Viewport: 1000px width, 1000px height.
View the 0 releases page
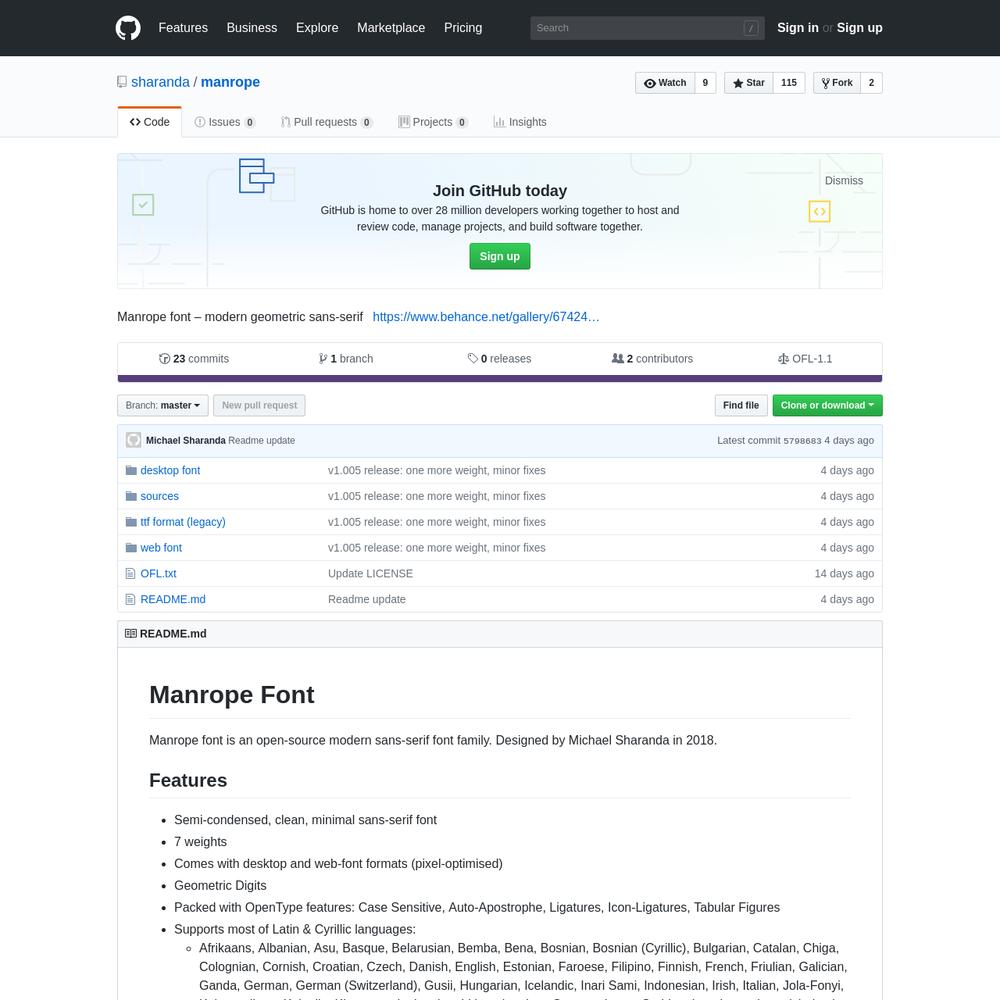coord(499,359)
